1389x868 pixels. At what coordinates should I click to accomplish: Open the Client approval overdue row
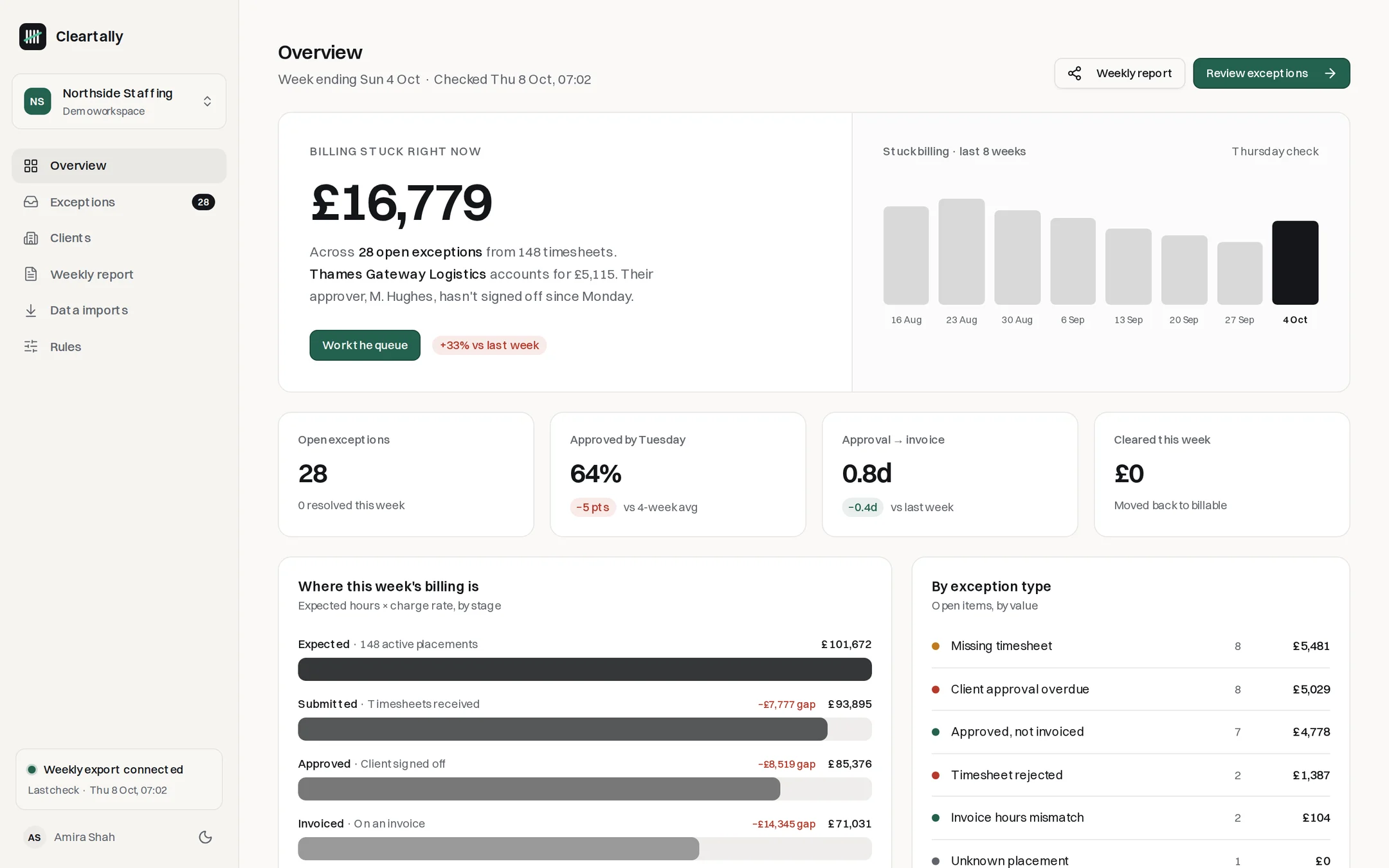[1130, 689]
